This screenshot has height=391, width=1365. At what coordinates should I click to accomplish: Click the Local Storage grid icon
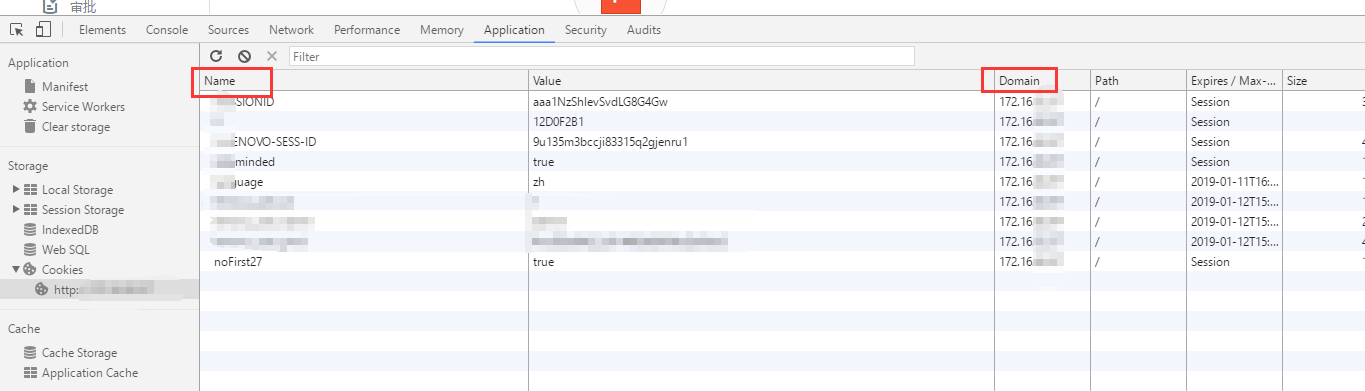(30, 190)
